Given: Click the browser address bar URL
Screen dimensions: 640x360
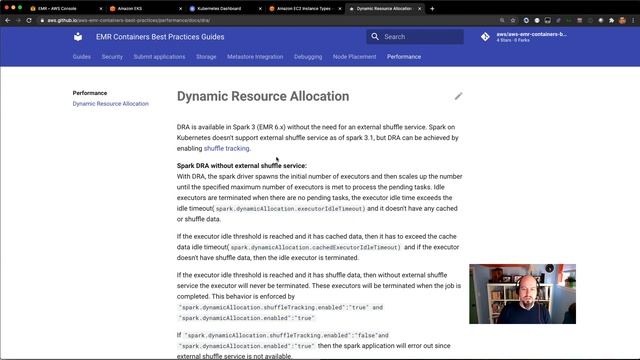Looking at the screenshot, I should 129,20.
